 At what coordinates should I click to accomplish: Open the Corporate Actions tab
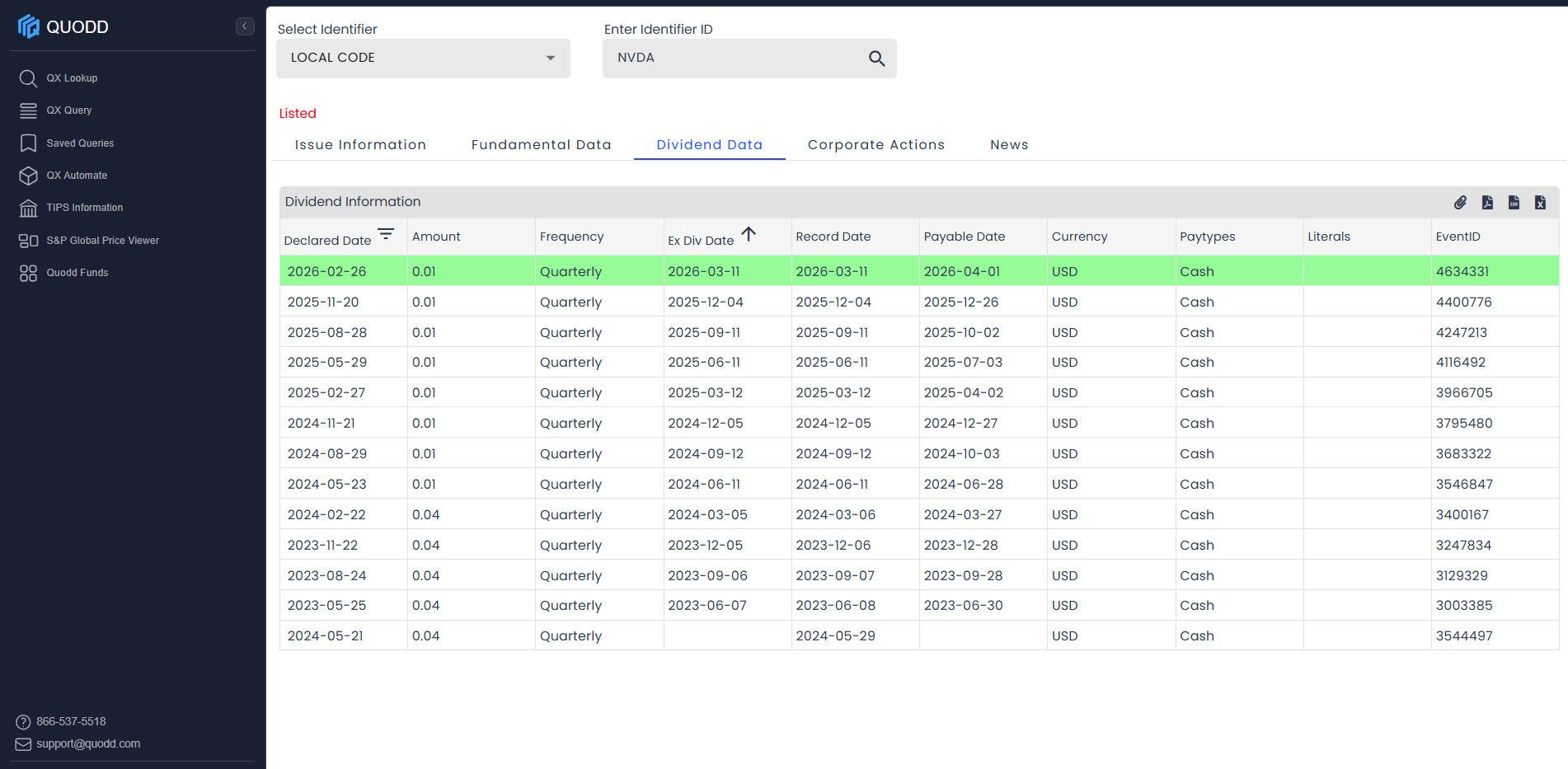pos(876,145)
